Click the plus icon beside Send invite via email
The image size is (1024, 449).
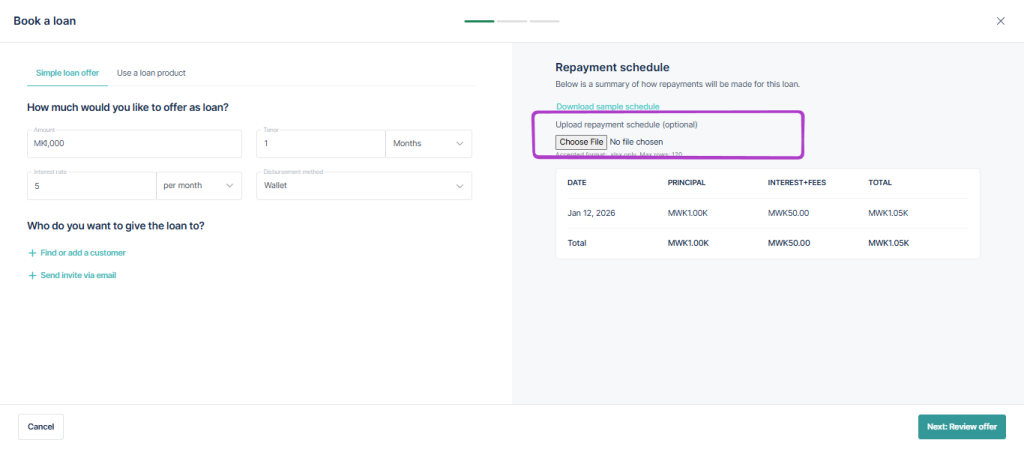tap(32, 275)
